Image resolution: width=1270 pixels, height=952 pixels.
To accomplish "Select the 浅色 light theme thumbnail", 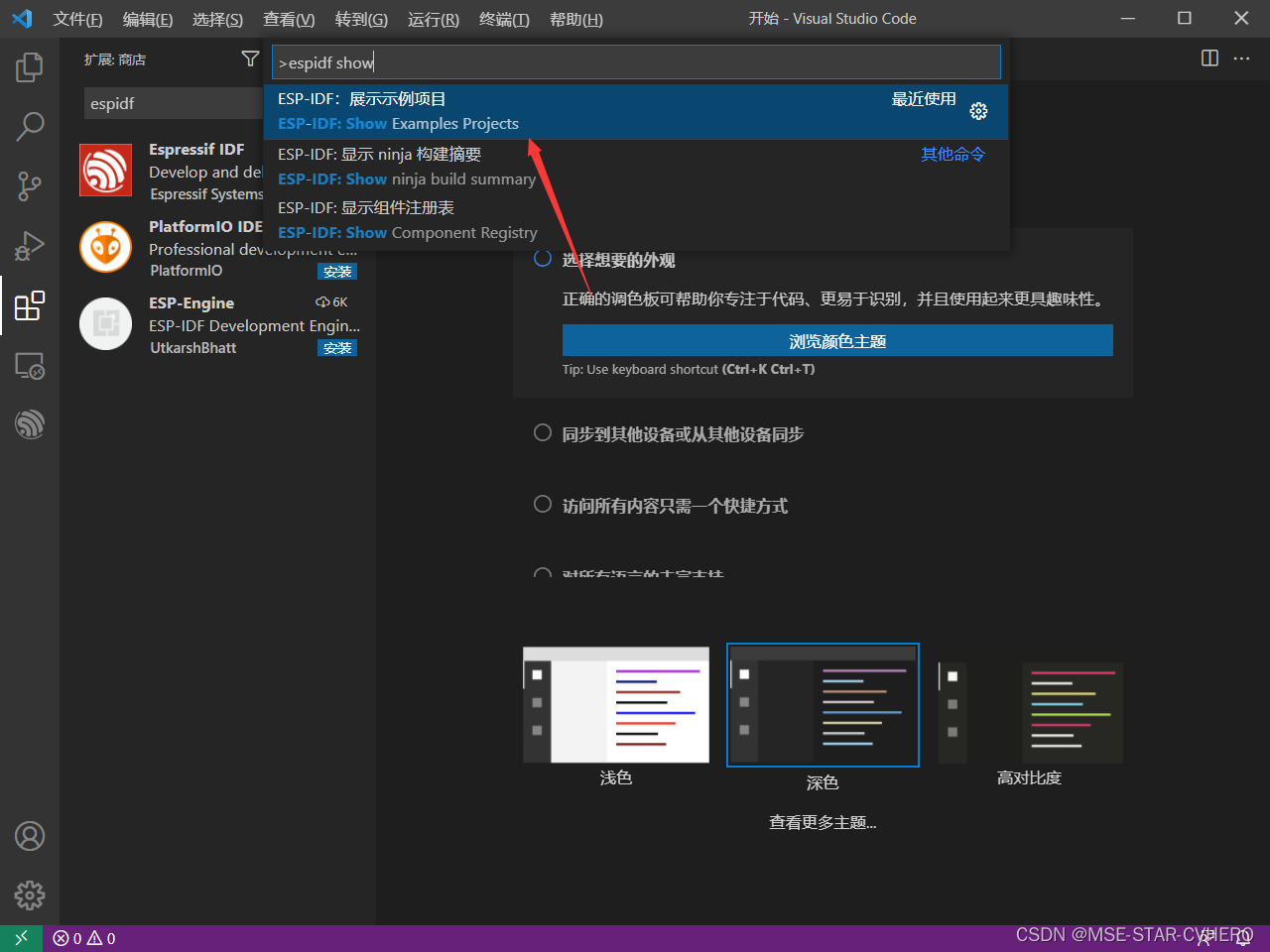I will click(x=616, y=704).
